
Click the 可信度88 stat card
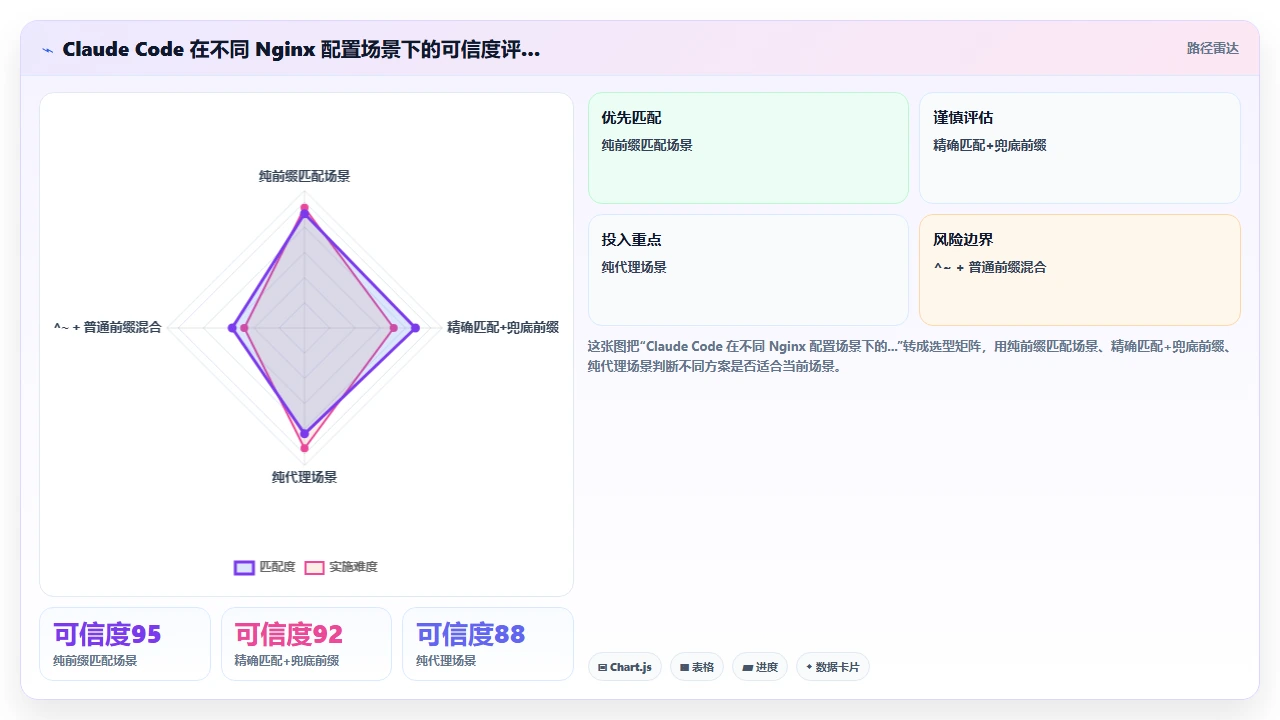click(x=488, y=644)
